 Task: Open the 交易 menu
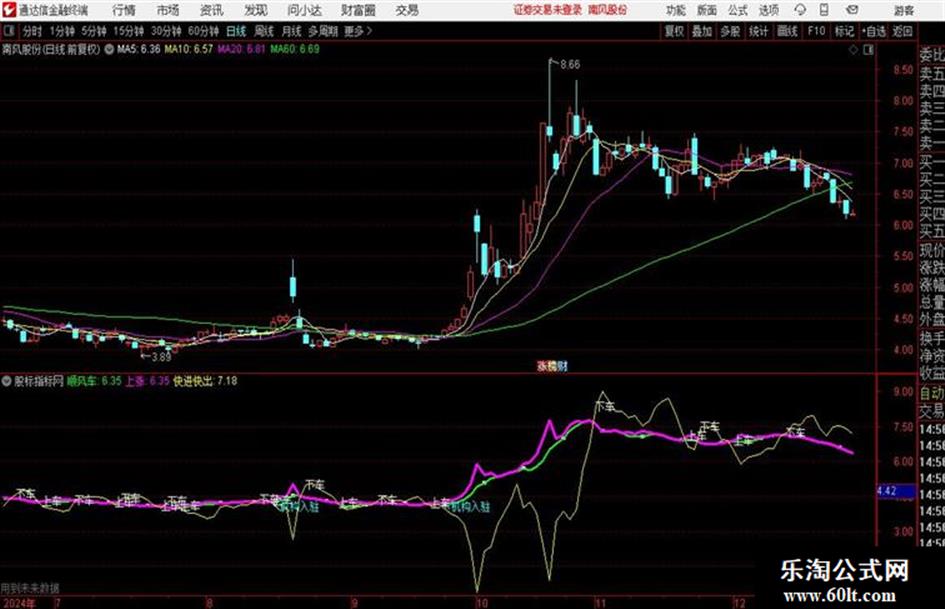(407, 10)
